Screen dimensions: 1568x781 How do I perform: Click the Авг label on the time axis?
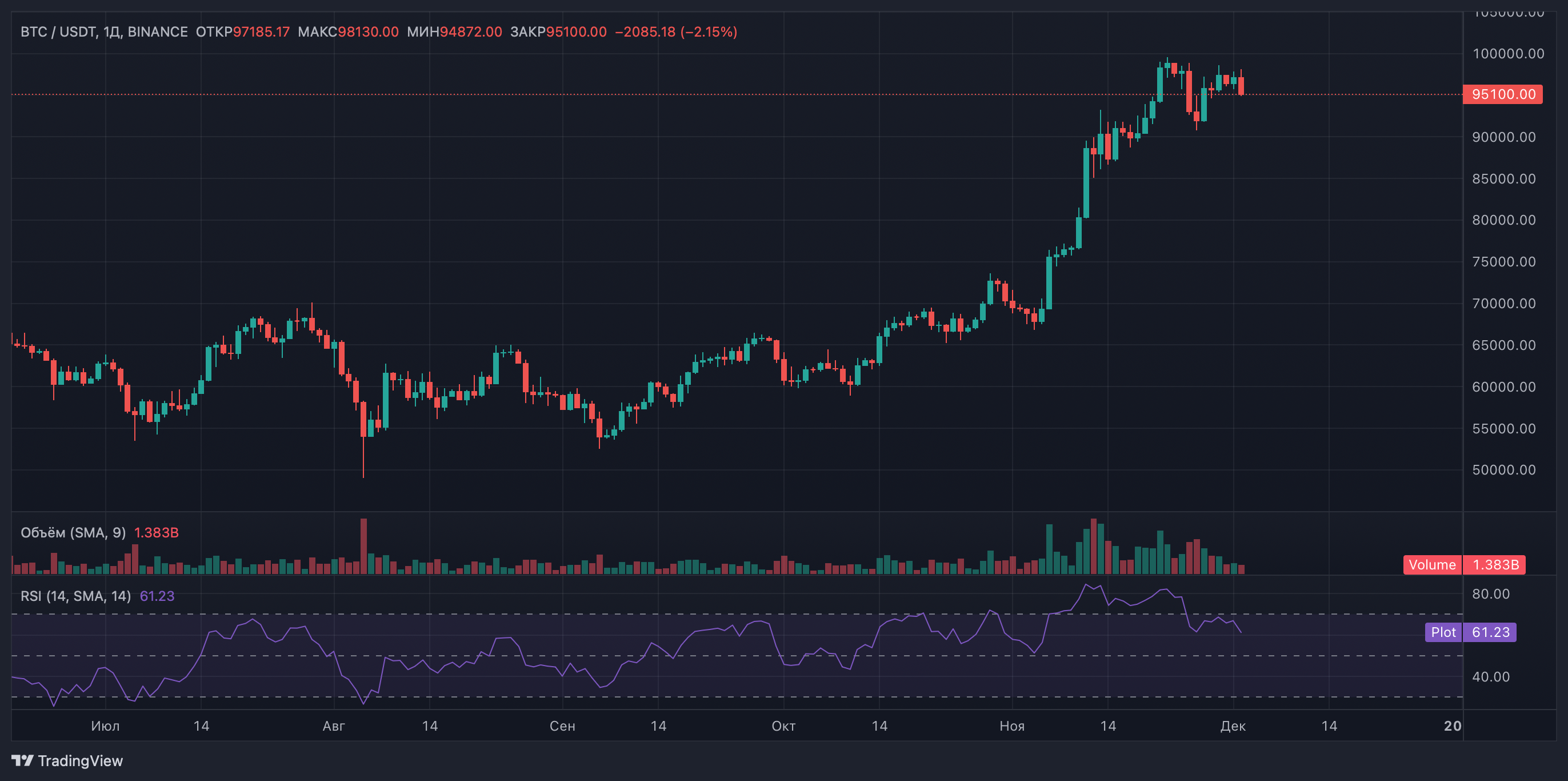pyautogui.click(x=334, y=726)
